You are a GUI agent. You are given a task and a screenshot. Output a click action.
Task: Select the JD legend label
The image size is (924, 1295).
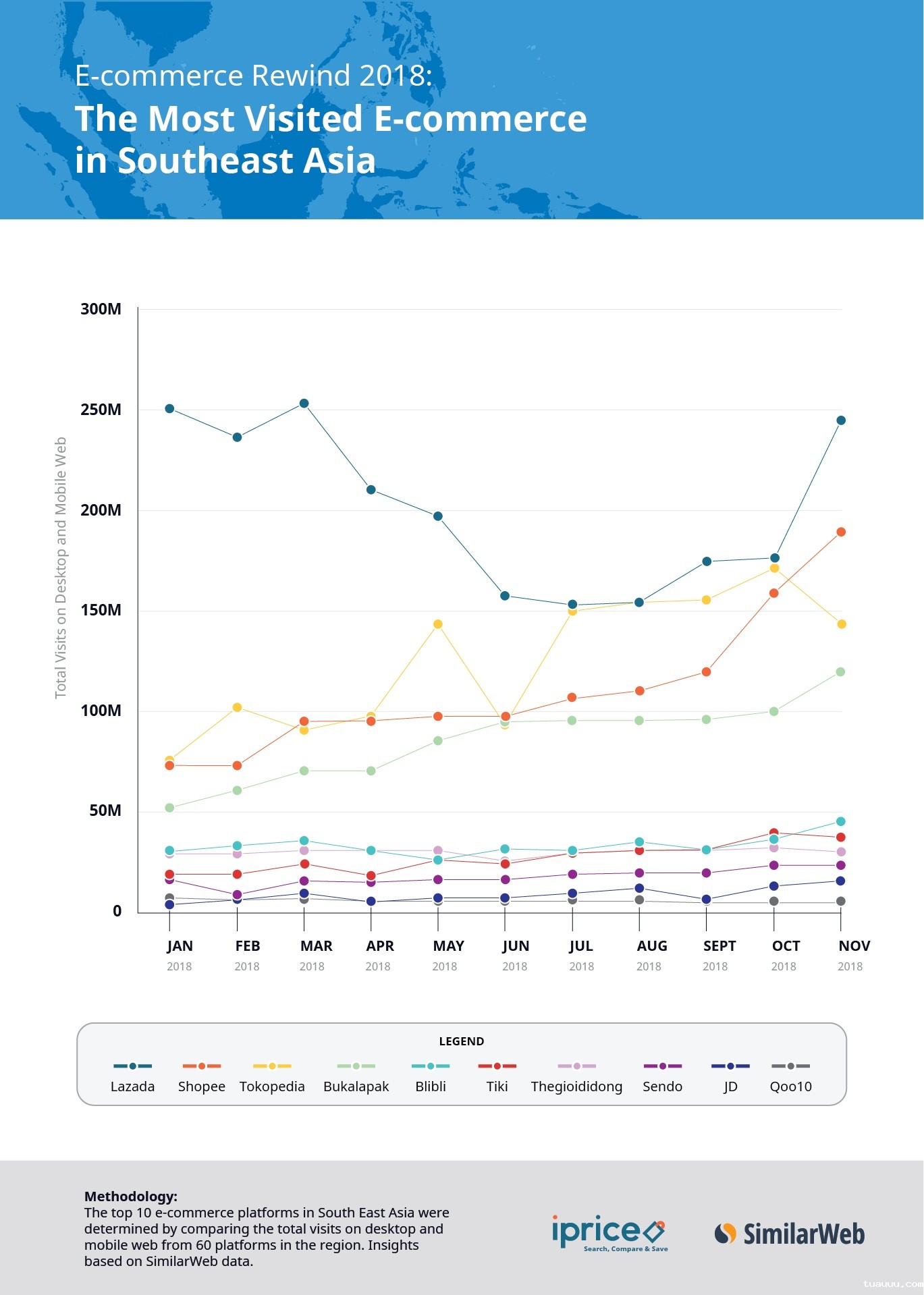(730, 1086)
